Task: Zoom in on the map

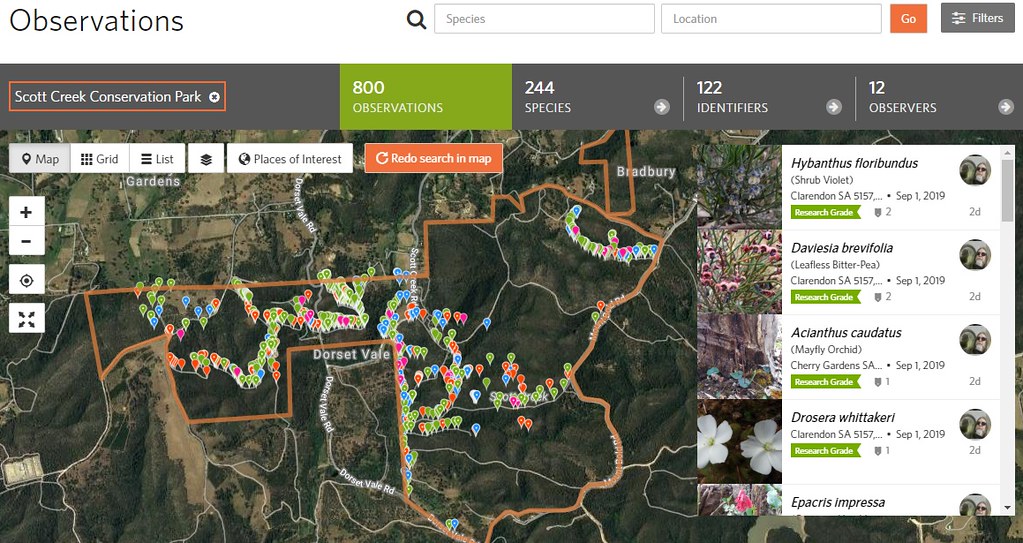Action: (x=26, y=212)
